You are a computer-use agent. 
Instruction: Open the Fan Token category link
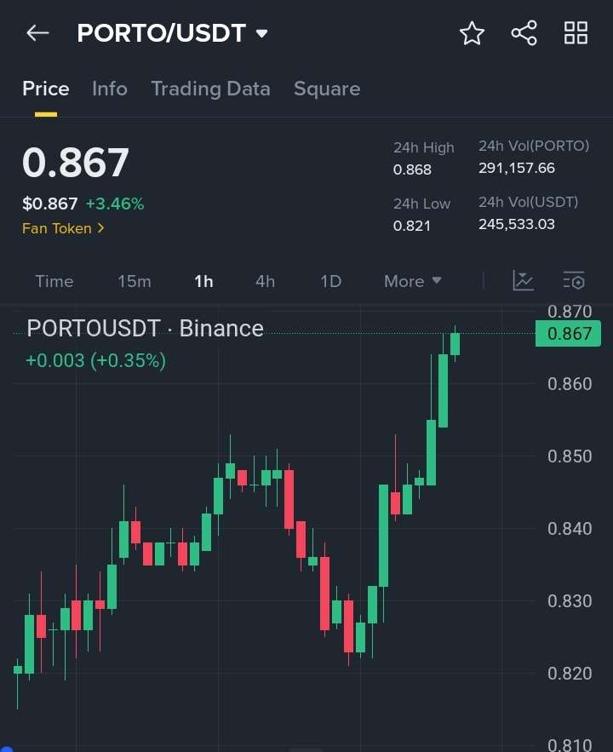point(63,228)
